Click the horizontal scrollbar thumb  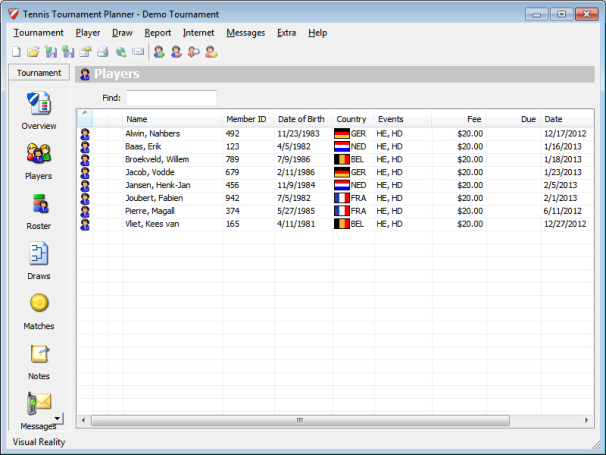pyautogui.click(x=300, y=420)
